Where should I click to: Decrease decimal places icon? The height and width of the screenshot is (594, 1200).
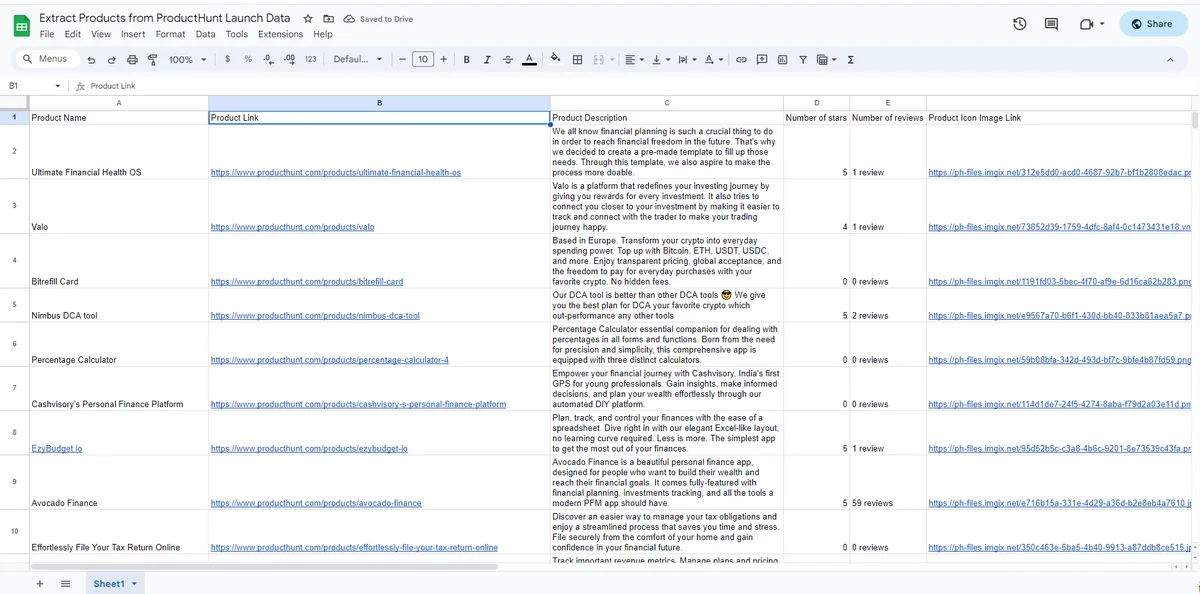(x=268, y=59)
